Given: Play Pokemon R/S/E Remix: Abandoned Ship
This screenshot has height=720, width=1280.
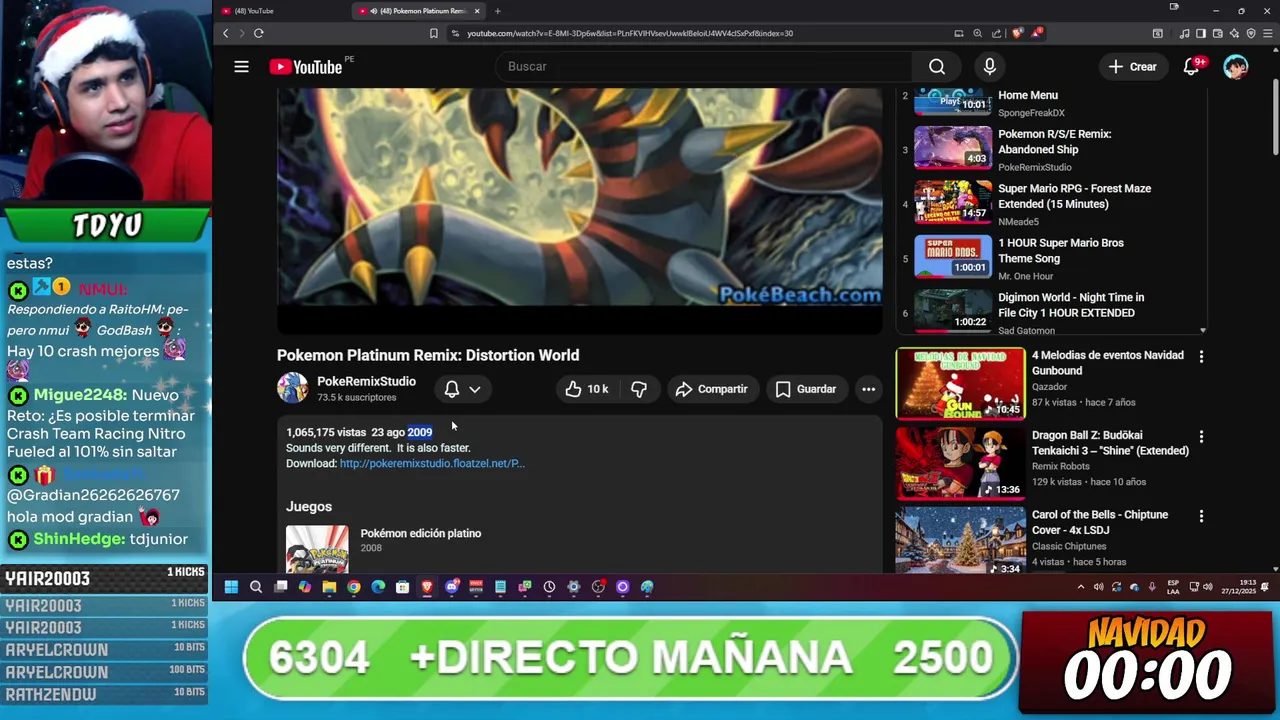Looking at the screenshot, I should click(1050, 149).
